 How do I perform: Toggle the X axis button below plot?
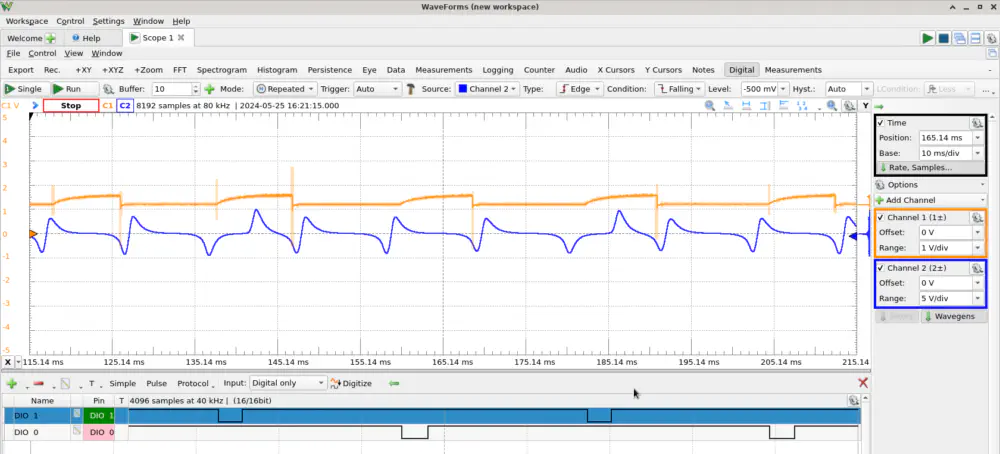click(x=8, y=362)
